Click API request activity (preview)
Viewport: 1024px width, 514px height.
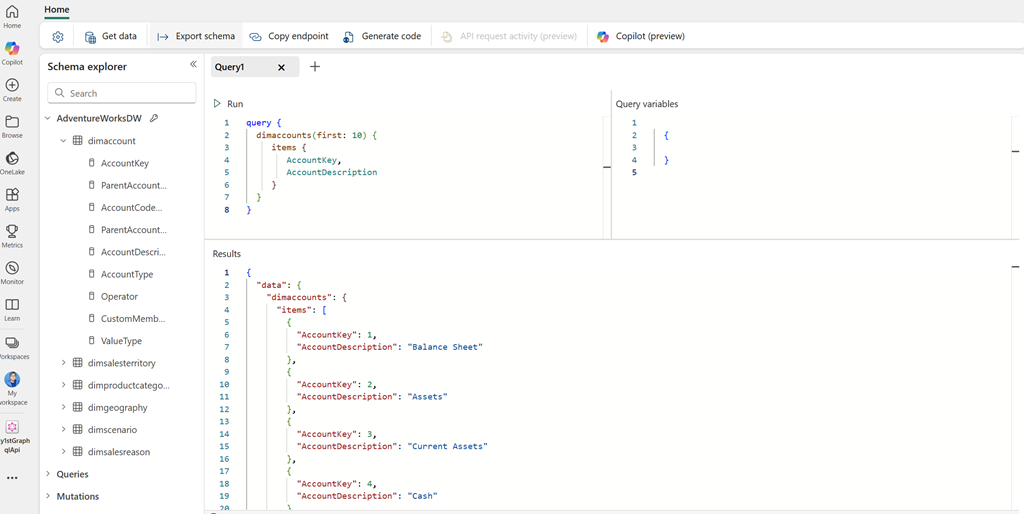point(509,37)
